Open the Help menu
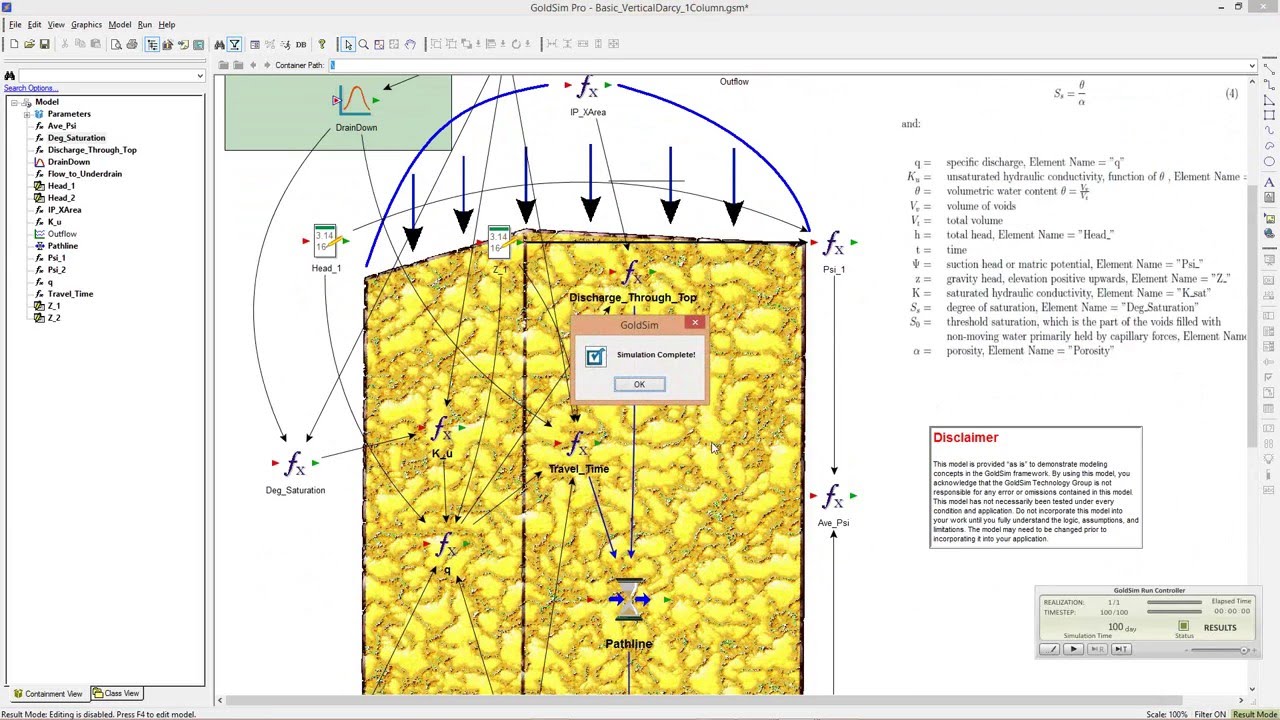Image resolution: width=1280 pixels, height=720 pixels. (167, 24)
